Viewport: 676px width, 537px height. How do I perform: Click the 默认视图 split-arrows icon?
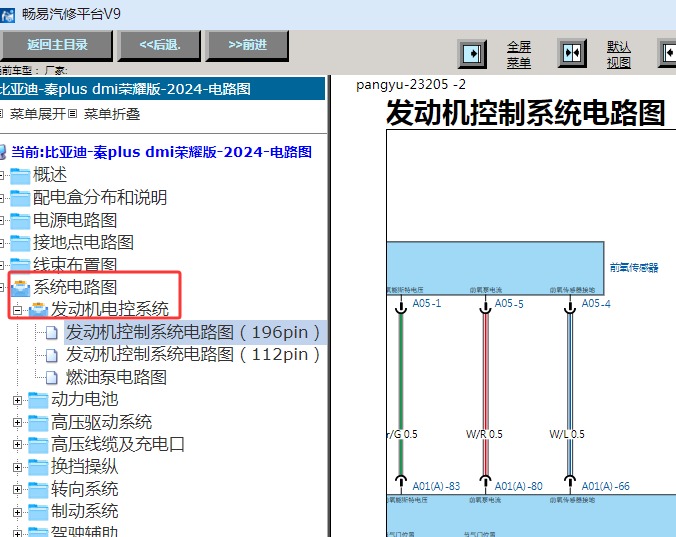tap(572, 53)
